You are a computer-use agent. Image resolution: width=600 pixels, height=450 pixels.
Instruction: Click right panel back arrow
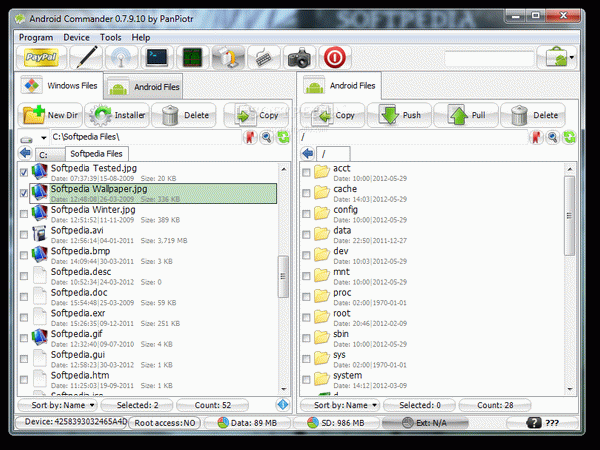pos(307,153)
